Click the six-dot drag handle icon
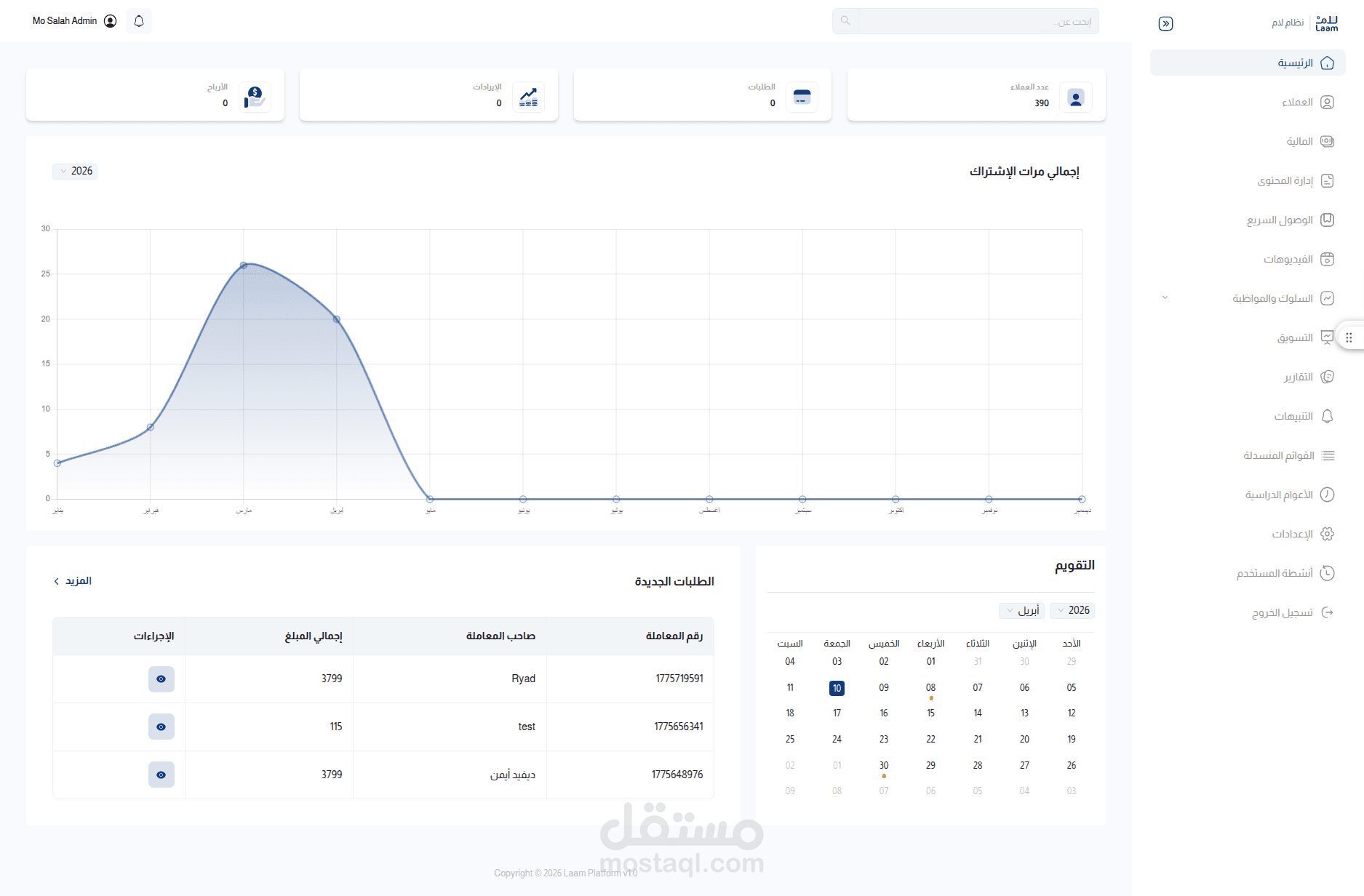The height and width of the screenshot is (896, 1364). coord(1349,337)
